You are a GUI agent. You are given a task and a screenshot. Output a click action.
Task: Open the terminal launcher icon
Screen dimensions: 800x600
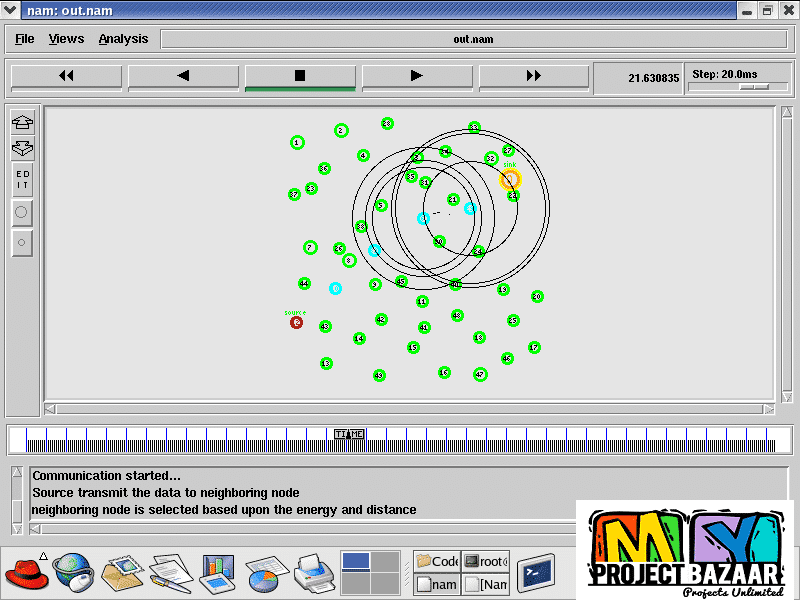(x=535, y=572)
